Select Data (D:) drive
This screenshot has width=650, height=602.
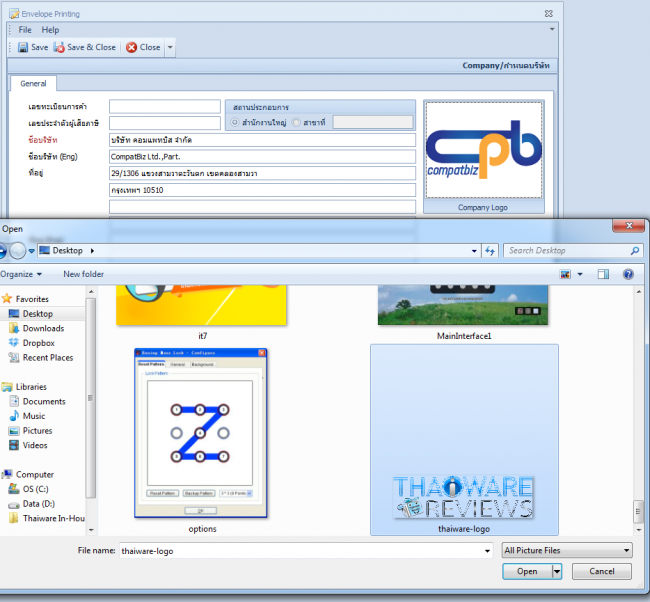(x=39, y=504)
